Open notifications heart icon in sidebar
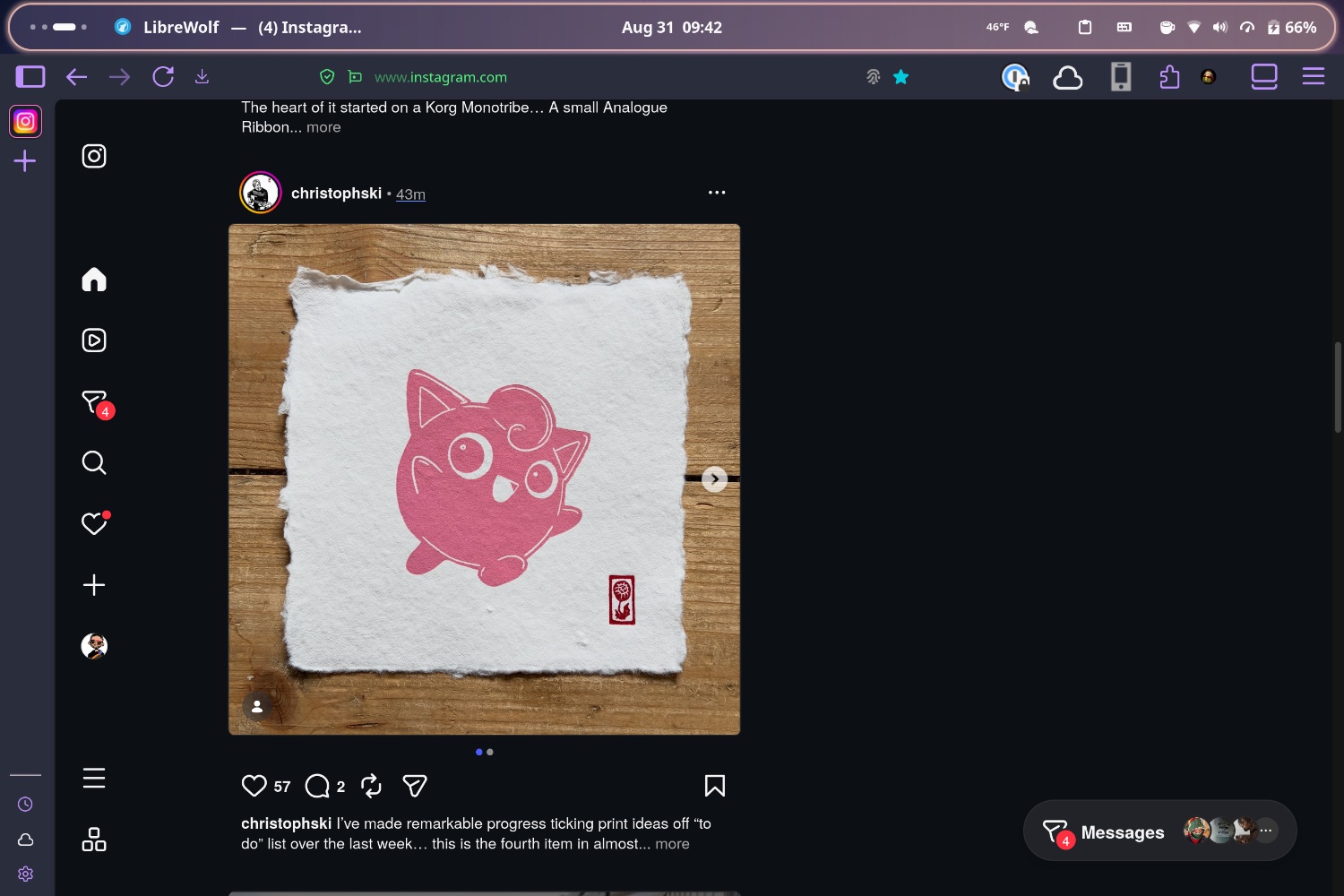Viewport: 1344px width, 896px height. pos(95,522)
